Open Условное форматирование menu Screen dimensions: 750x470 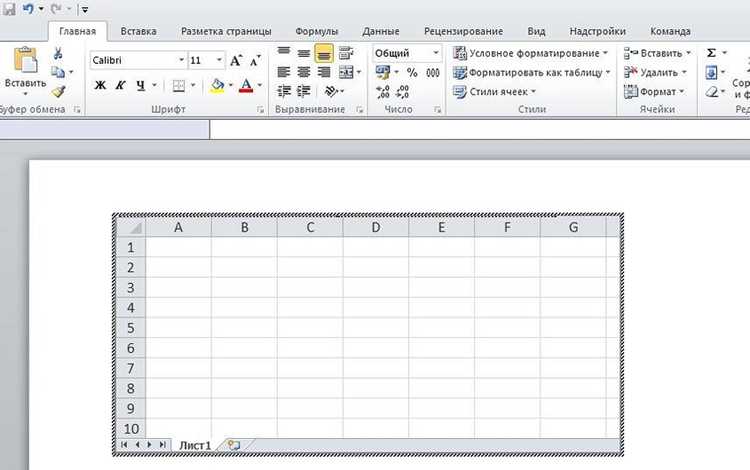tap(530, 53)
